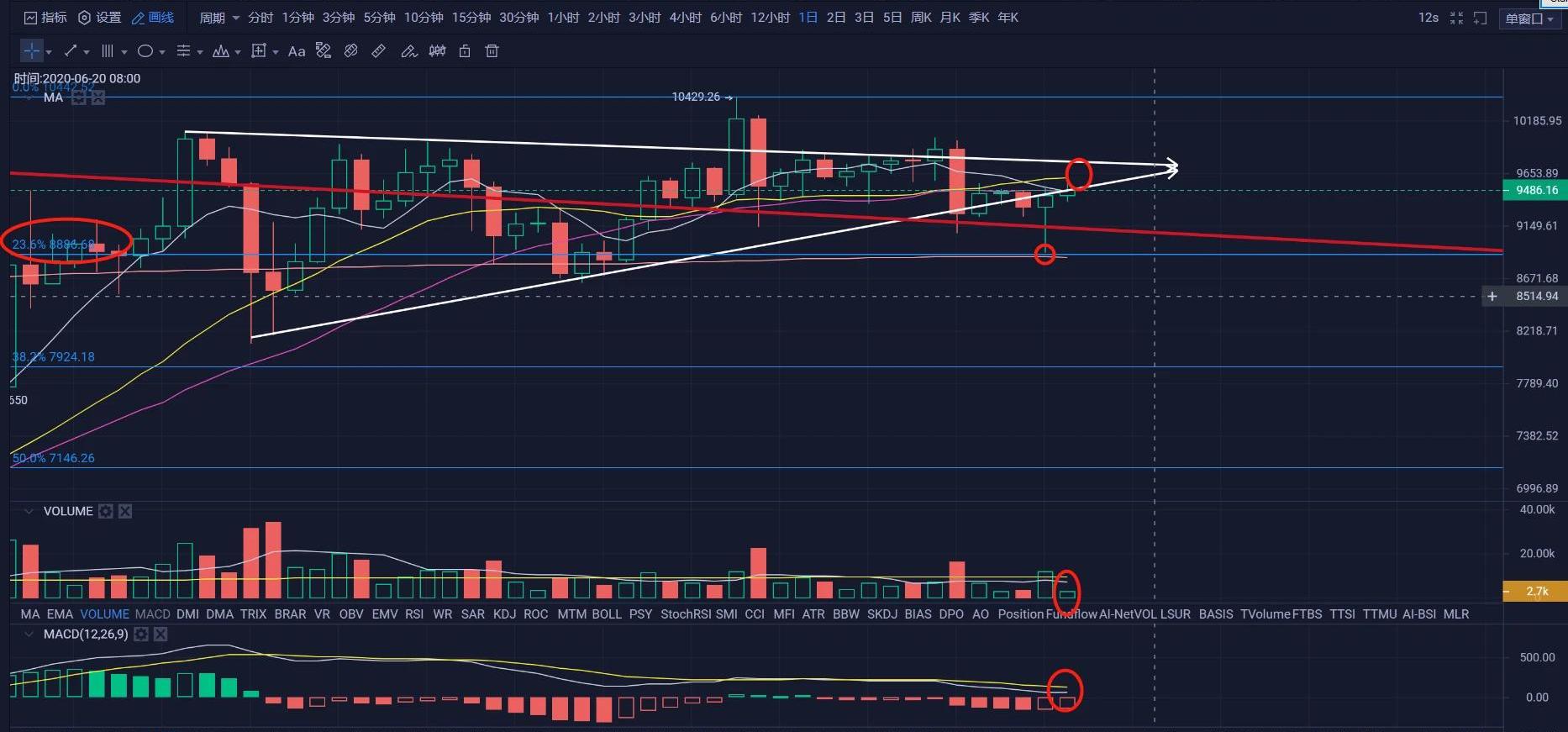Switch to the 4小时 timeframe
1568x732 pixels.
[685, 18]
